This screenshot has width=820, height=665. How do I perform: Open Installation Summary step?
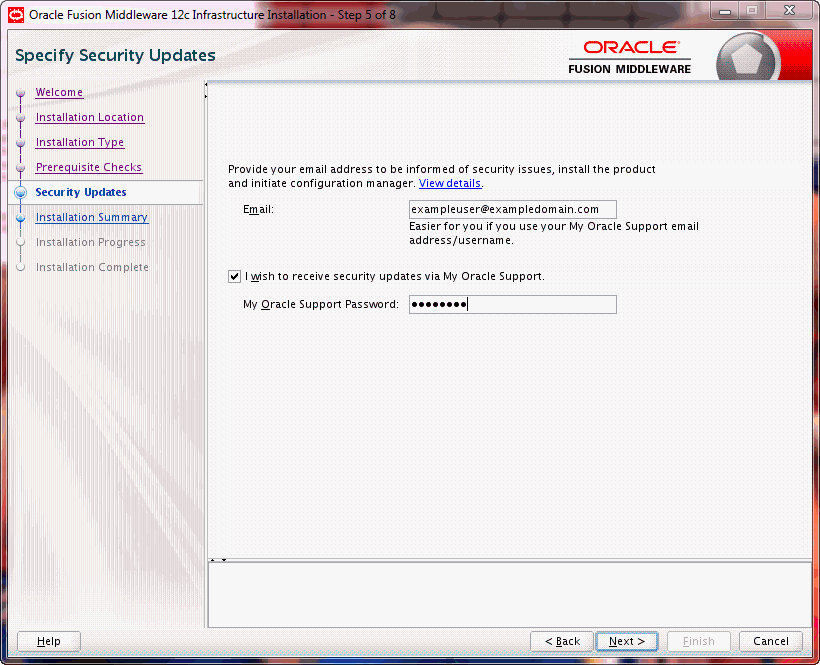pos(92,217)
